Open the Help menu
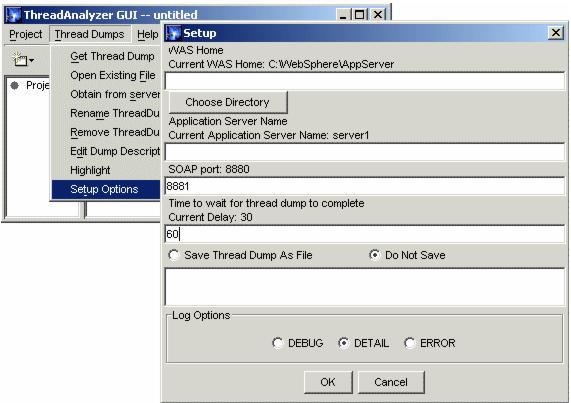This screenshot has height=403, width=571. (147, 34)
